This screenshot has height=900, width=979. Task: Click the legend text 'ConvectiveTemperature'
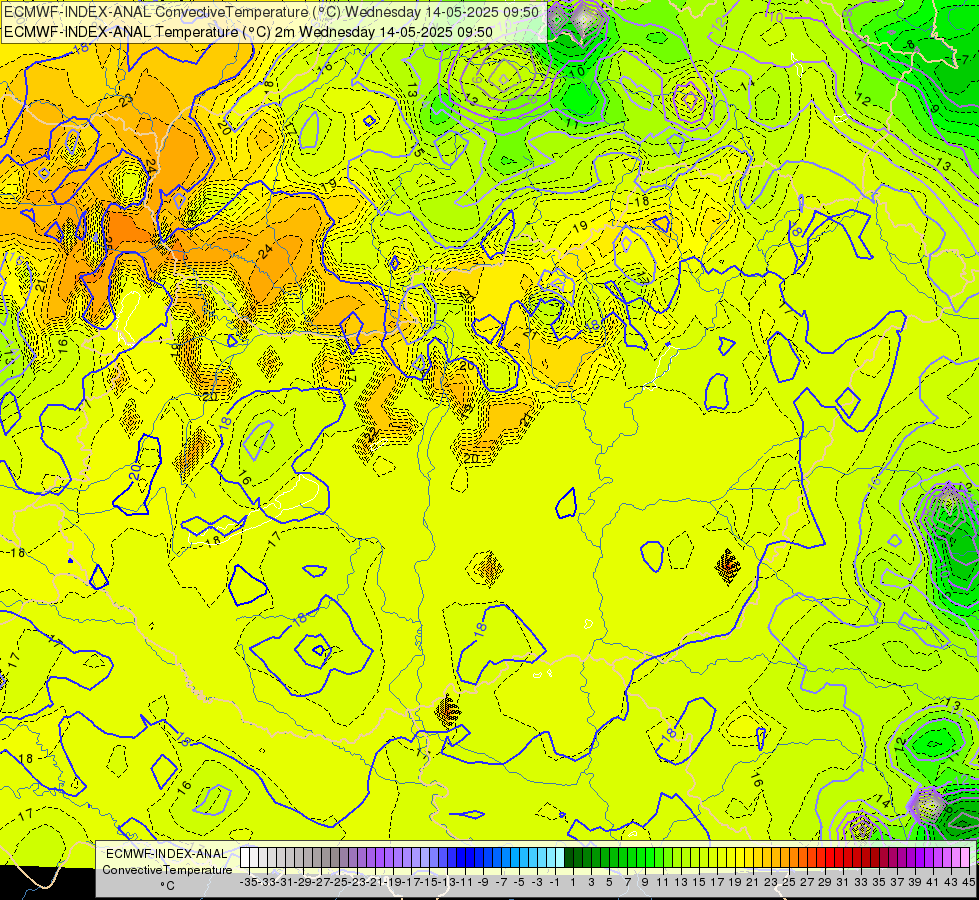[167, 869]
